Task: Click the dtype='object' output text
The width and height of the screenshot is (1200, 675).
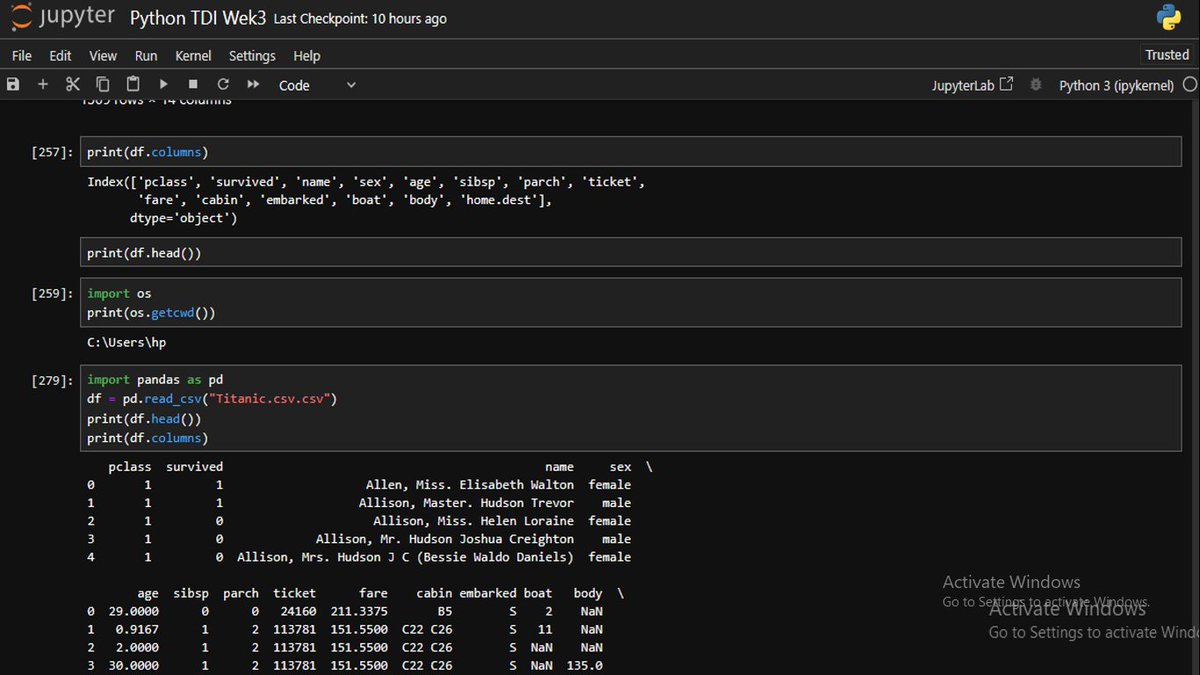Action: coord(183,218)
